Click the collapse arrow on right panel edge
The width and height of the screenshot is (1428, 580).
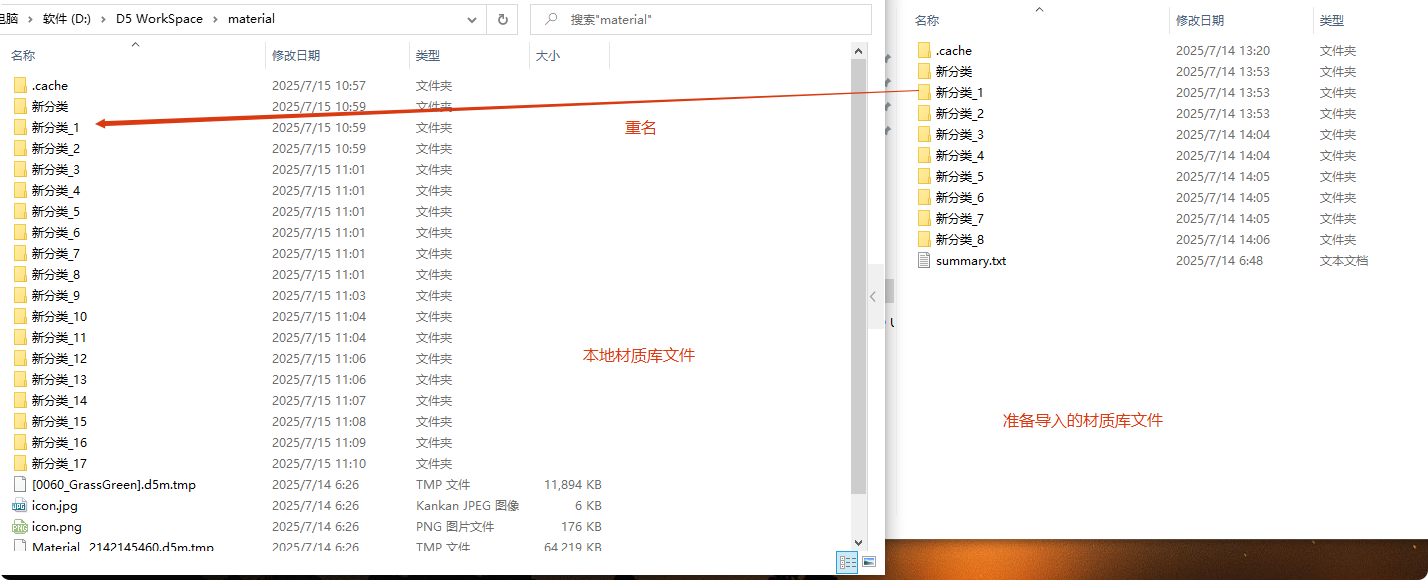(x=873, y=296)
